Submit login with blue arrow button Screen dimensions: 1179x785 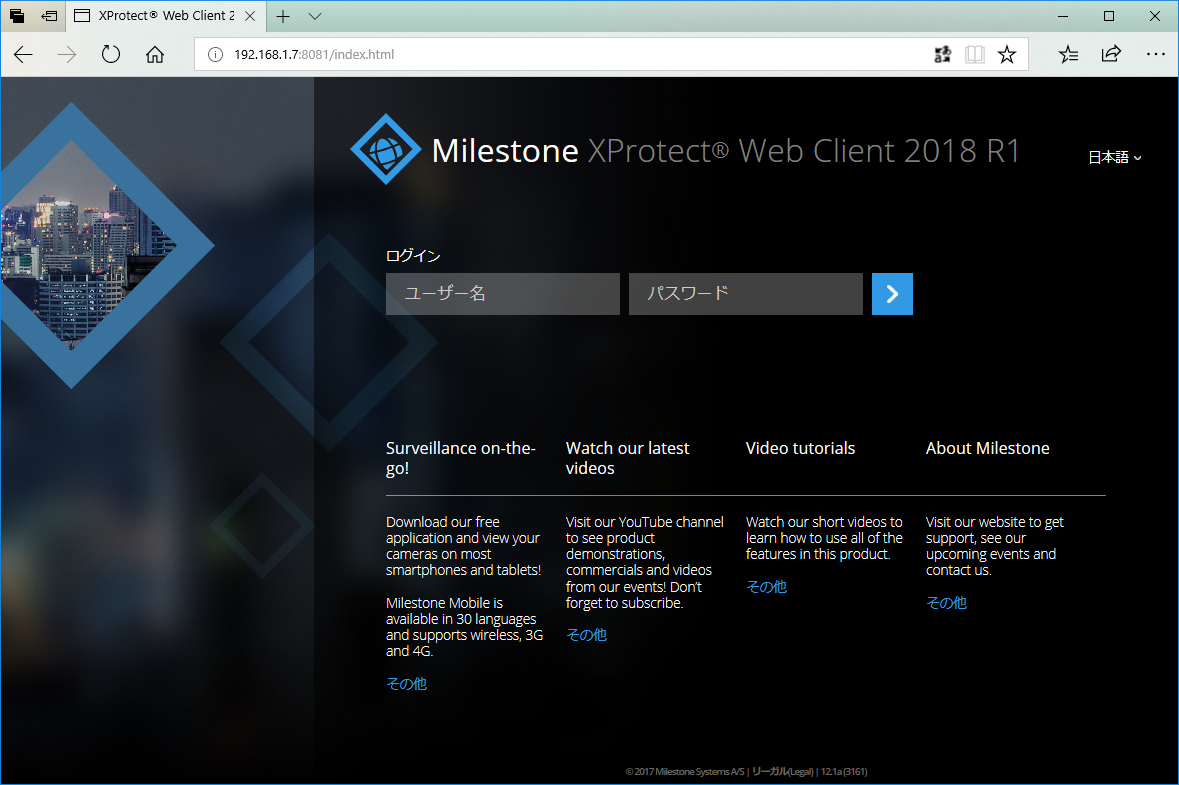pyautogui.click(x=893, y=294)
